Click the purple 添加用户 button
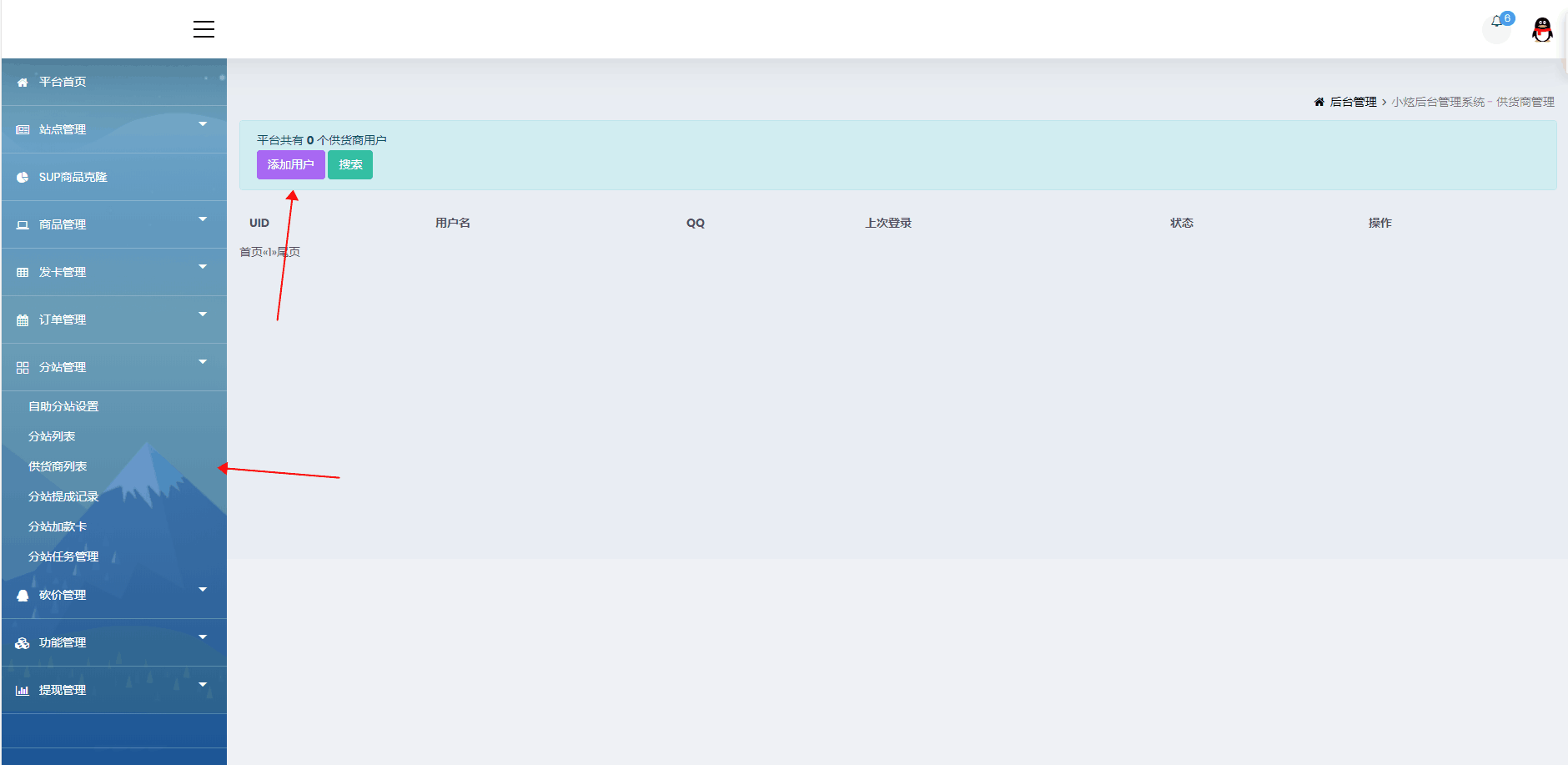 [x=290, y=165]
